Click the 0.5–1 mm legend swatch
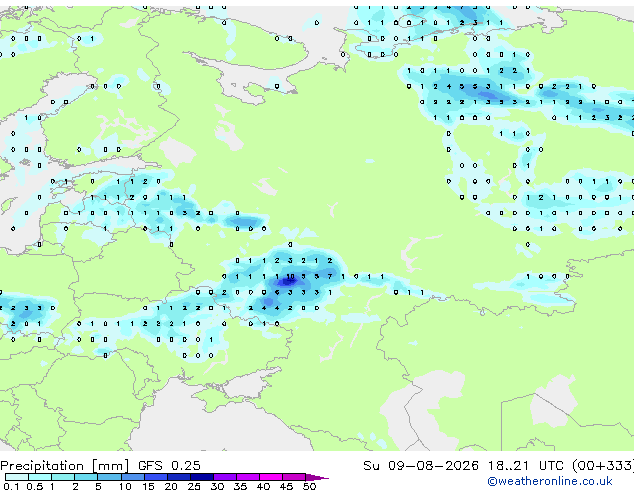Screen dimensions: 634x490 [40, 477]
